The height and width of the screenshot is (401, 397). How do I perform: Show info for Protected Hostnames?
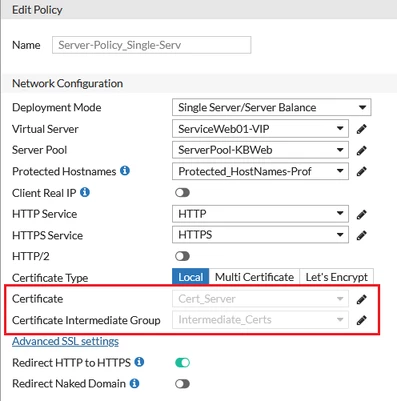click(125, 171)
